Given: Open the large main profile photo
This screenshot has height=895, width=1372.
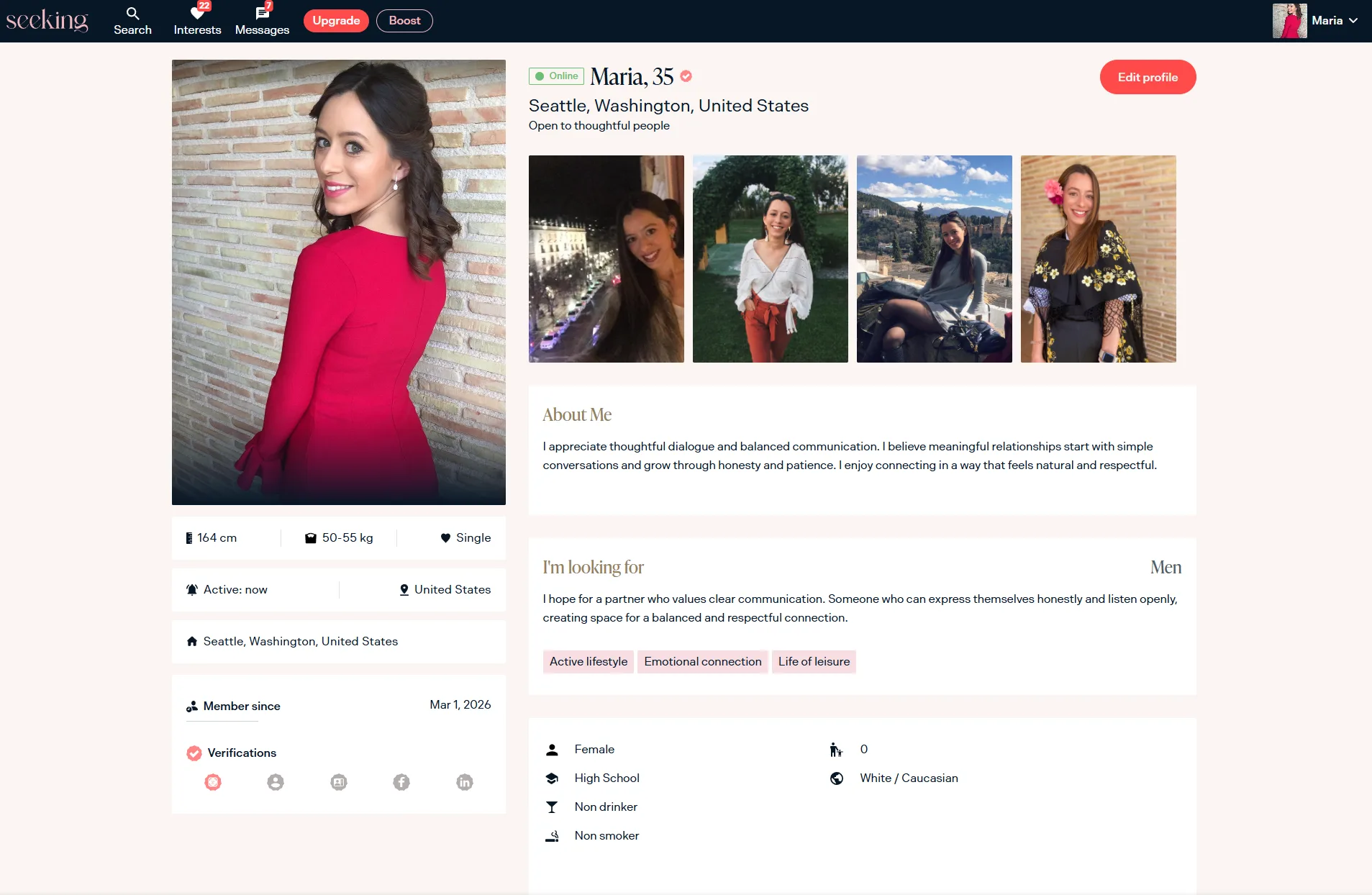Looking at the screenshot, I should [x=338, y=282].
